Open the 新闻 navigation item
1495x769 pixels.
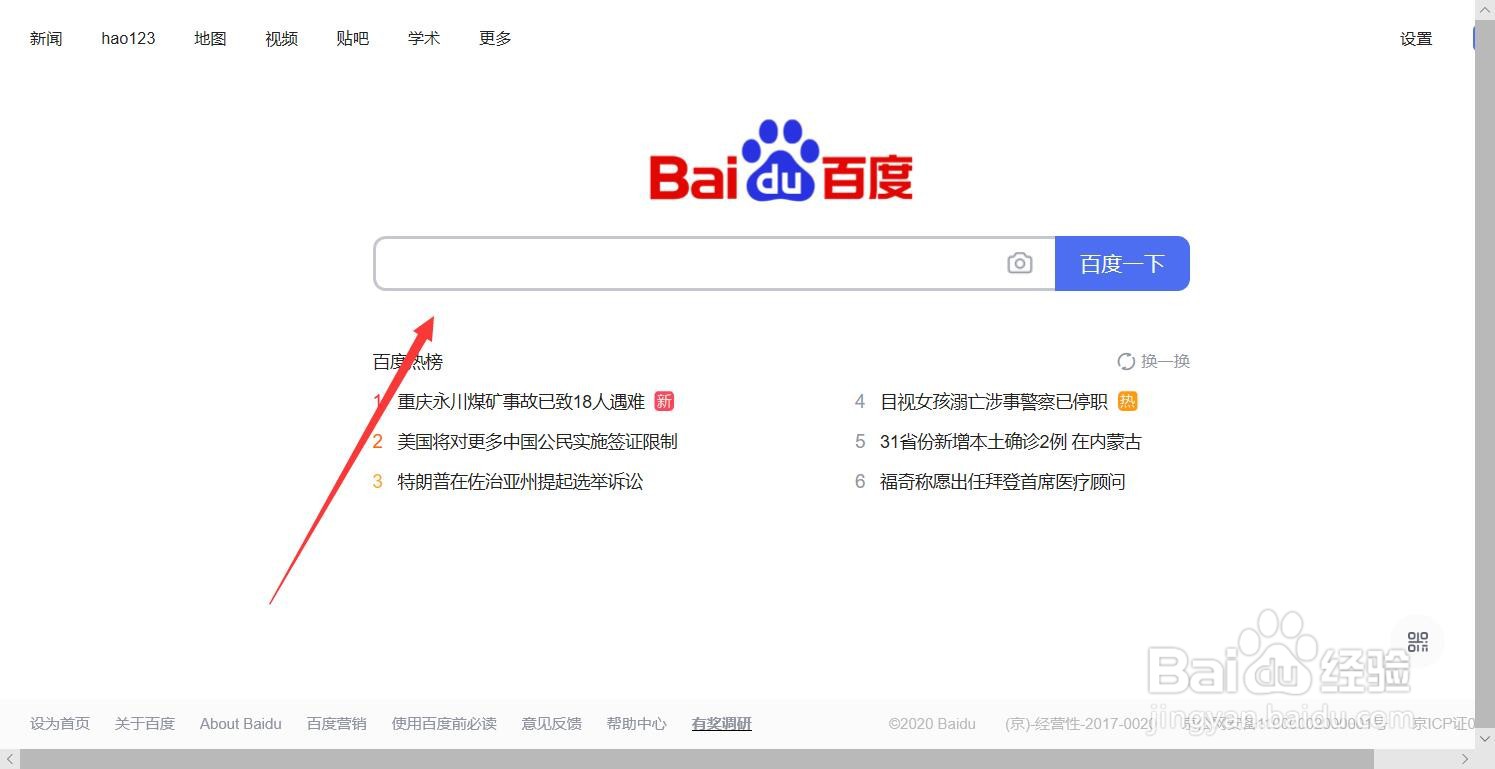pyautogui.click(x=46, y=38)
